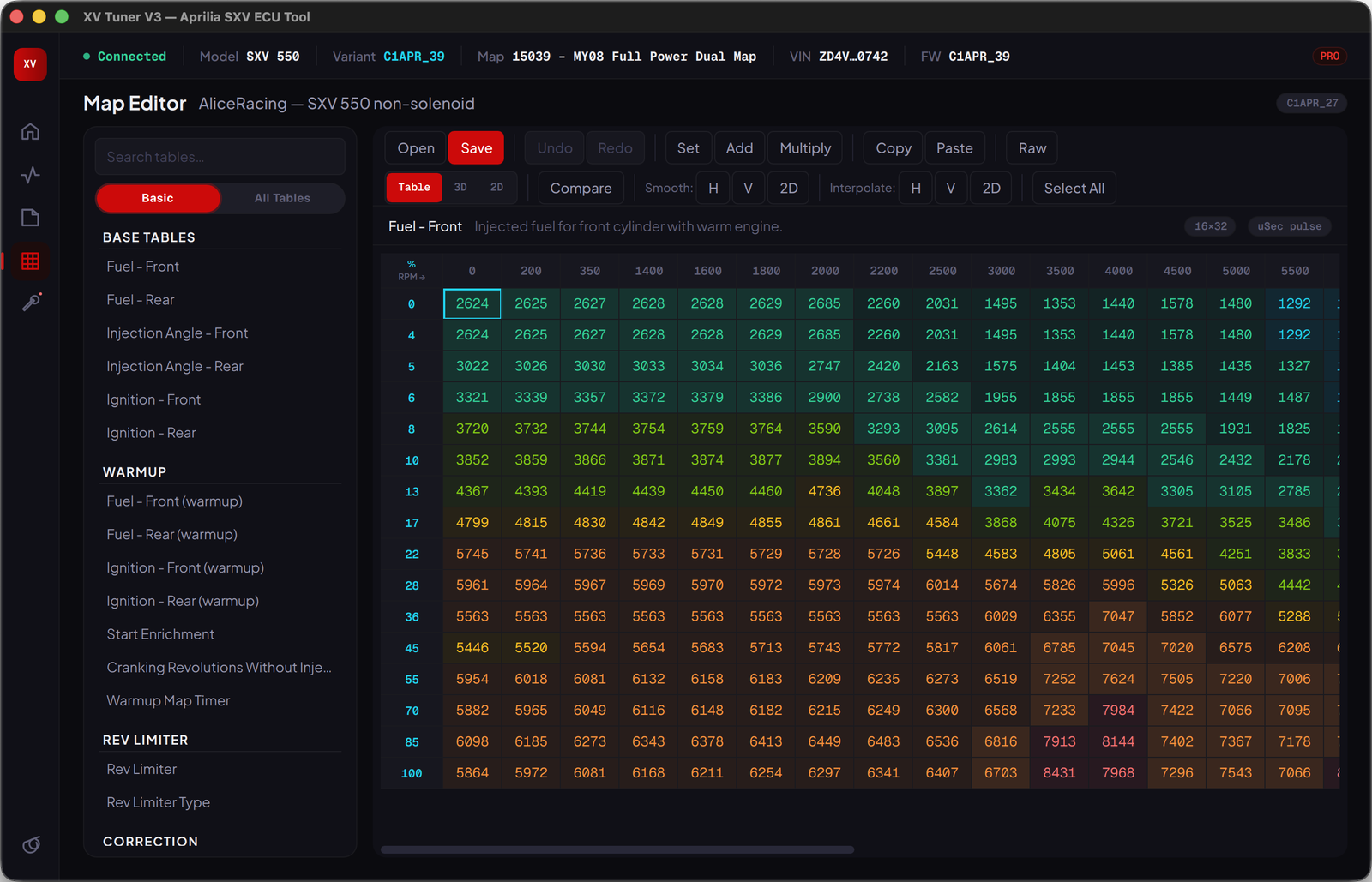This screenshot has height=882, width=1372.
Task: Open Cranking Revolutions Without Injection table
Action: 220,668
